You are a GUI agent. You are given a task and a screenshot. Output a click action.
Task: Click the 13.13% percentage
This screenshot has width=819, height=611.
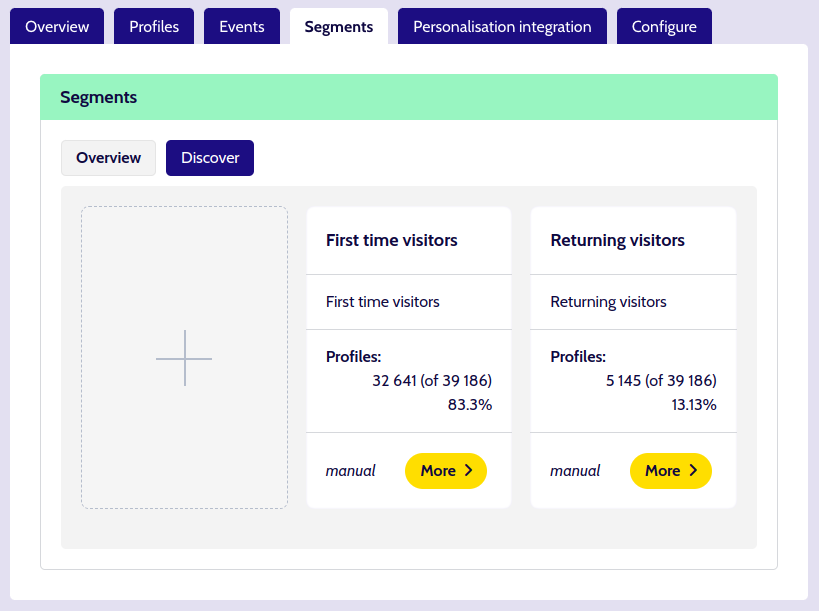(694, 405)
